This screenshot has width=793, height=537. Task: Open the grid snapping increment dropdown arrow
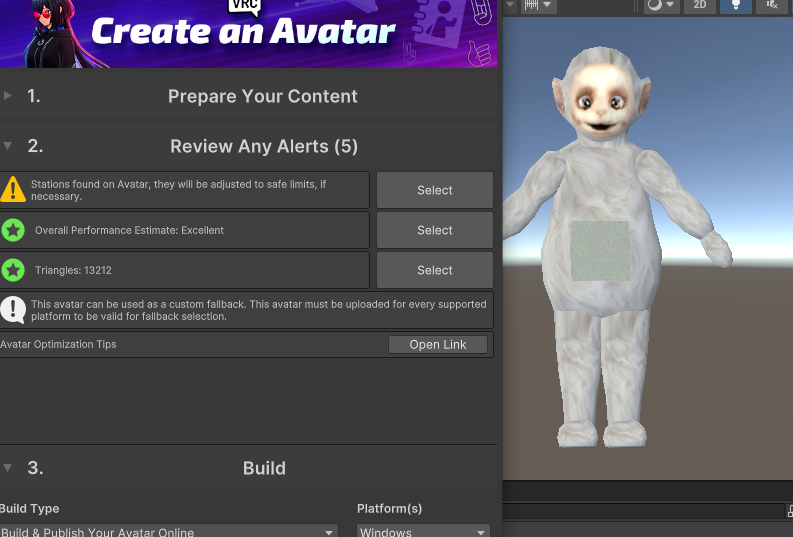click(x=547, y=5)
